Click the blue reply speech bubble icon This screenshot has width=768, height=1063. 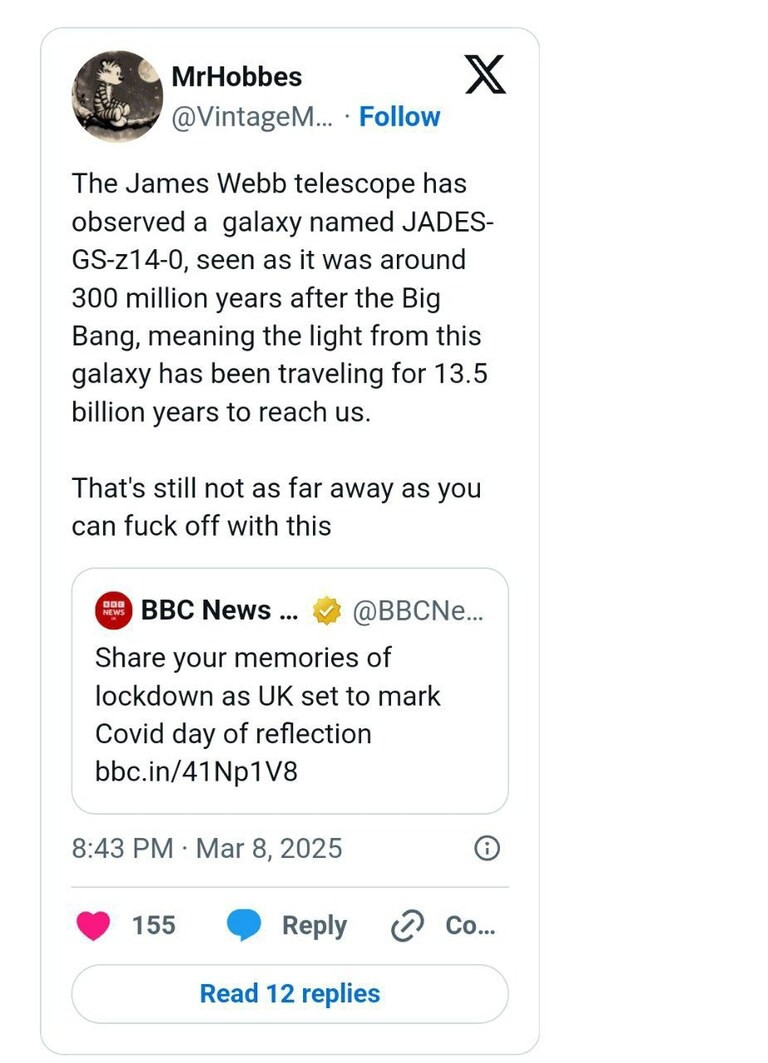pos(244,926)
